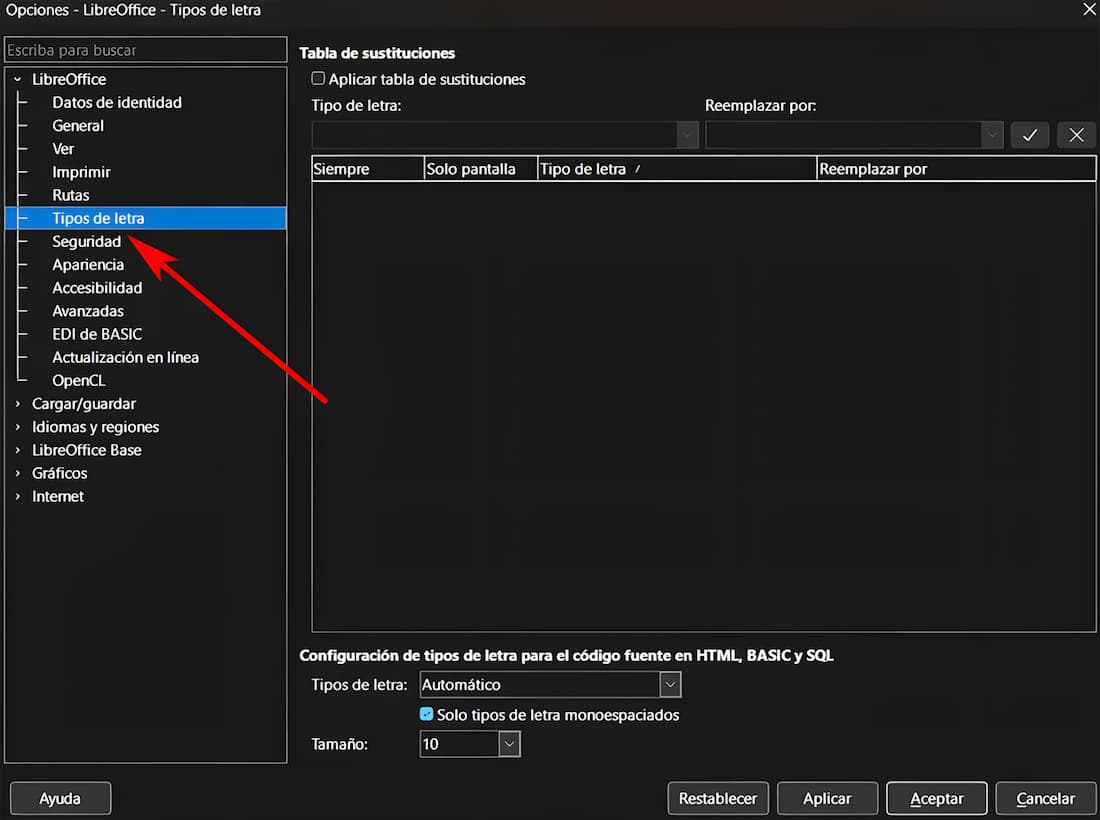Screen dimensions: 1100x820
Task: Sort by Siempre column header
Action: pos(367,169)
